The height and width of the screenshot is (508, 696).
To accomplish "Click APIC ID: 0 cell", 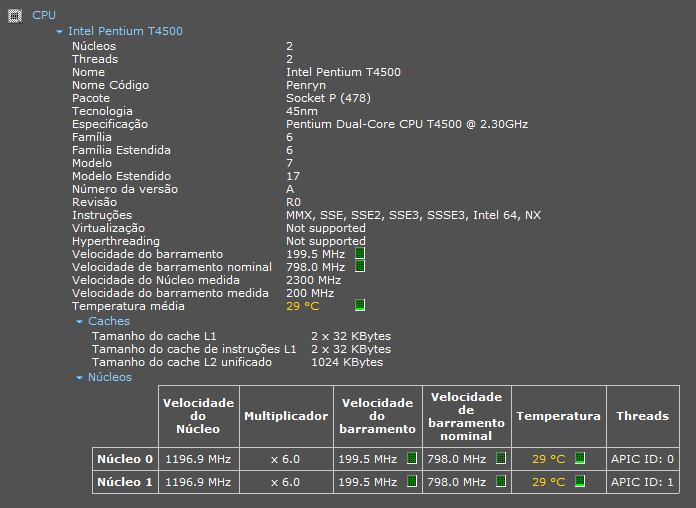I will pyautogui.click(x=642, y=459).
